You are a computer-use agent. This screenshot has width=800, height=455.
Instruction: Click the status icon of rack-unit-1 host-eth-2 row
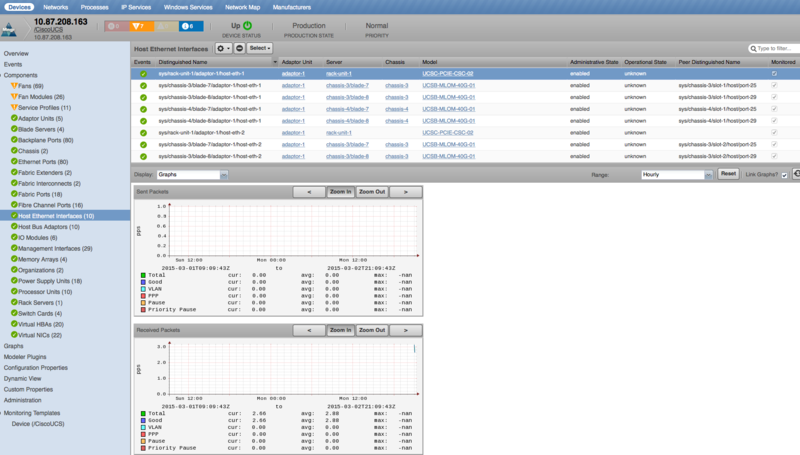(143, 133)
